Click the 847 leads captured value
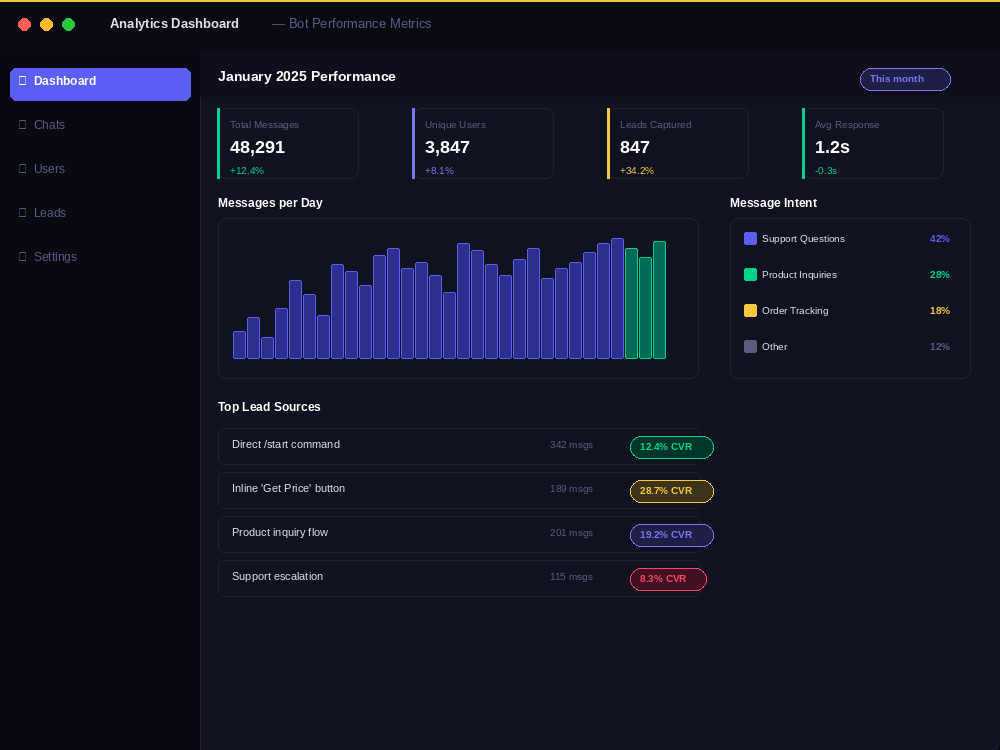This screenshot has height=750, width=1000. (x=635, y=147)
